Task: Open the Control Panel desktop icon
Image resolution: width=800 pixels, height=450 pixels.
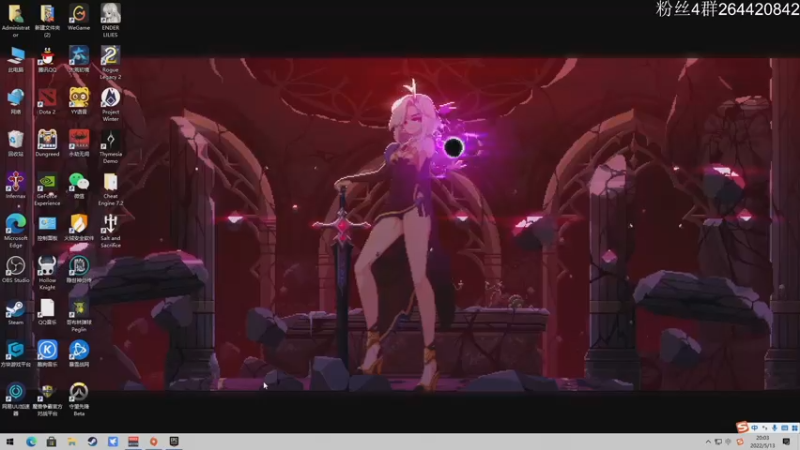Action: point(47,228)
